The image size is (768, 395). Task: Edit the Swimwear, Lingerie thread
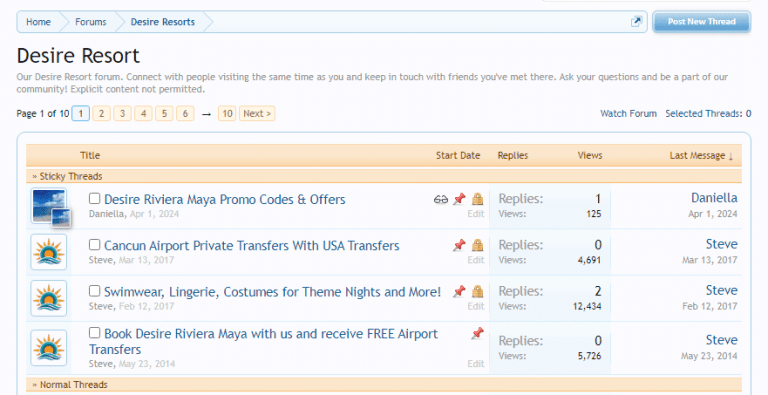coord(476,306)
